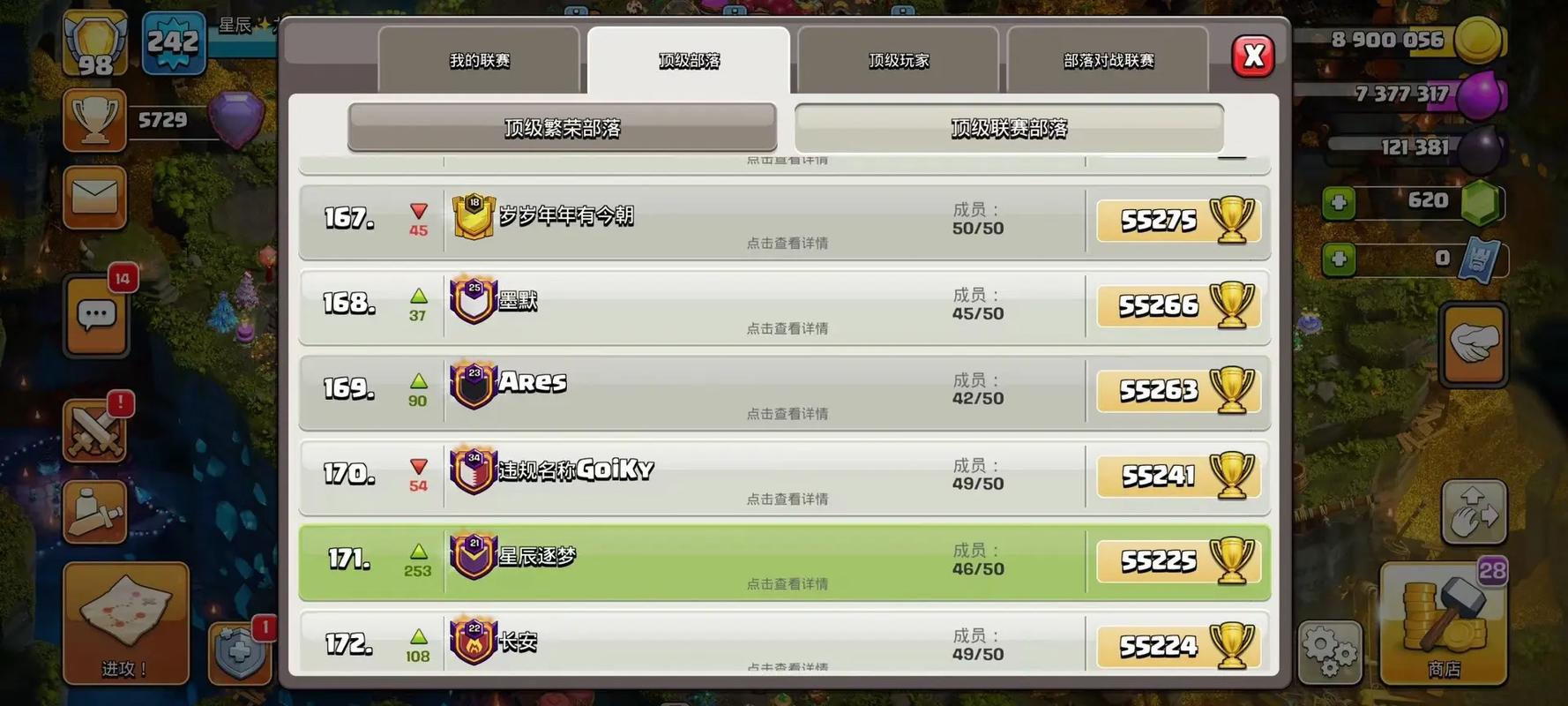Image resolution: width=1568 pixels, height=706 pixels.
Task: Open highlighted clan 星辰逐梦 row
Action: pyautogui.click(x=784, y=563)
